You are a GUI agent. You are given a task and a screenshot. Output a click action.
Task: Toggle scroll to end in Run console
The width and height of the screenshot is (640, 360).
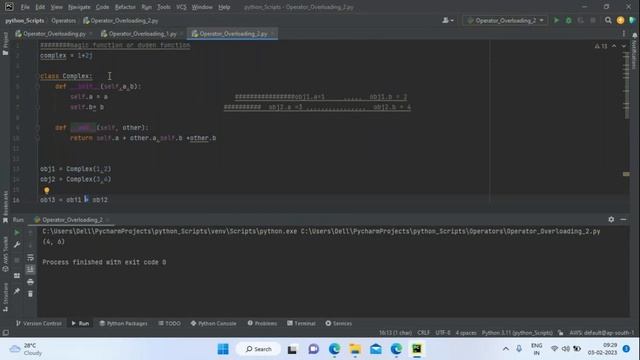tap(30, 269)
